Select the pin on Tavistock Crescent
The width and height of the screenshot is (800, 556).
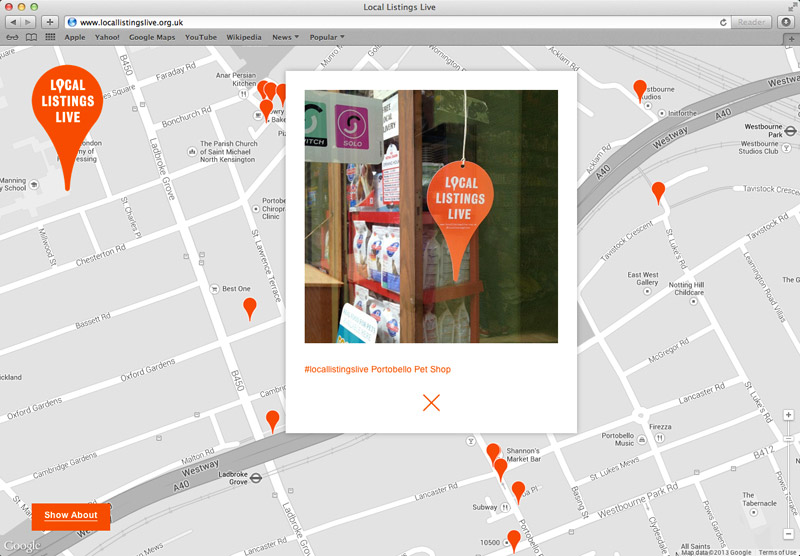658,193
